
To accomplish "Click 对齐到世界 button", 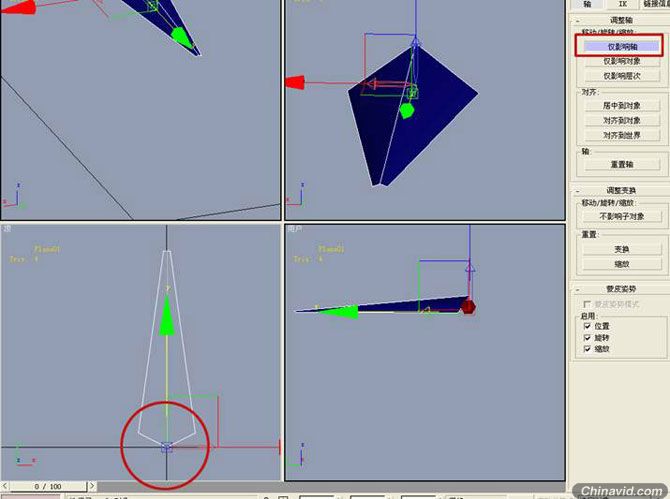I will pyautogui.click(x=622, y=135).
